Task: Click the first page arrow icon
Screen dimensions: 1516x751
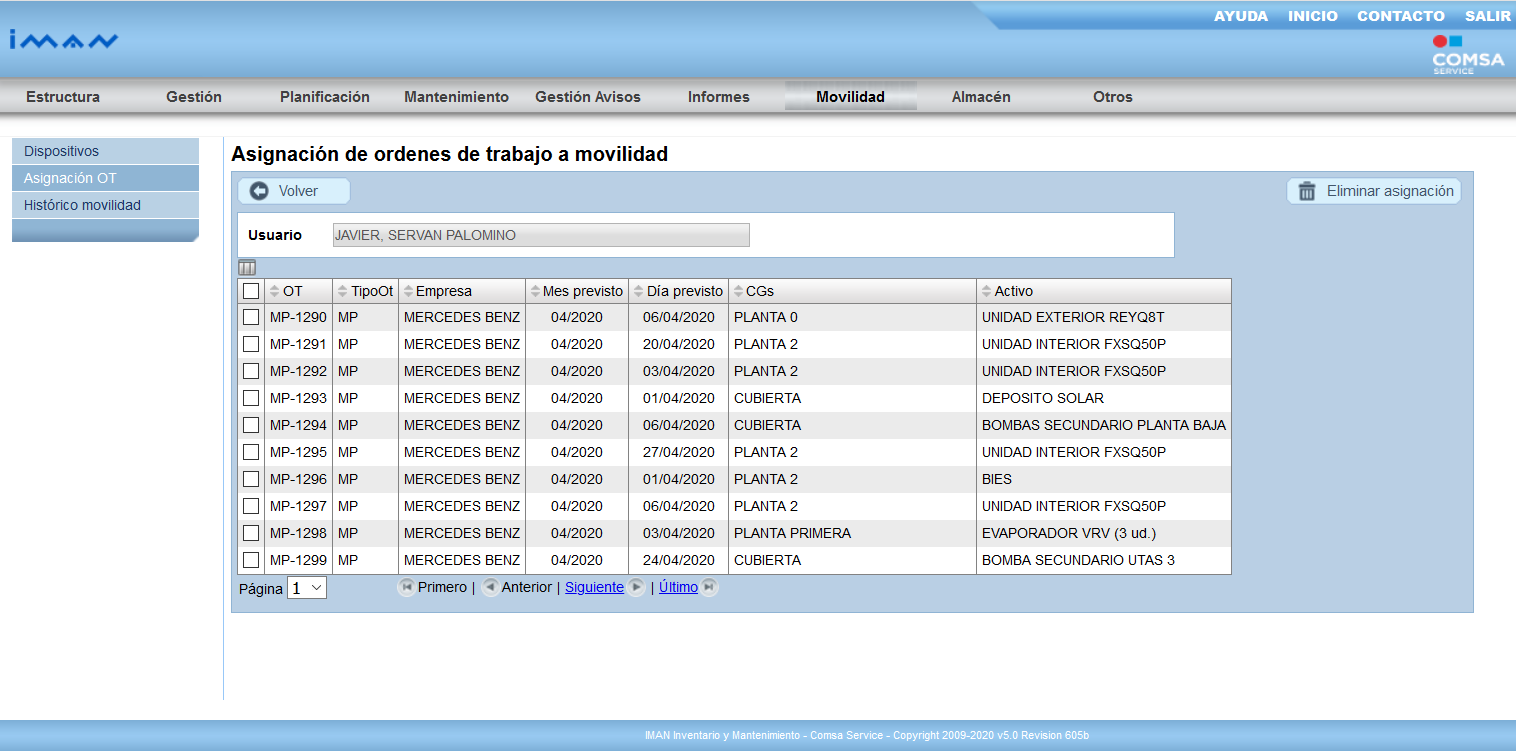Action: (406, 587)
